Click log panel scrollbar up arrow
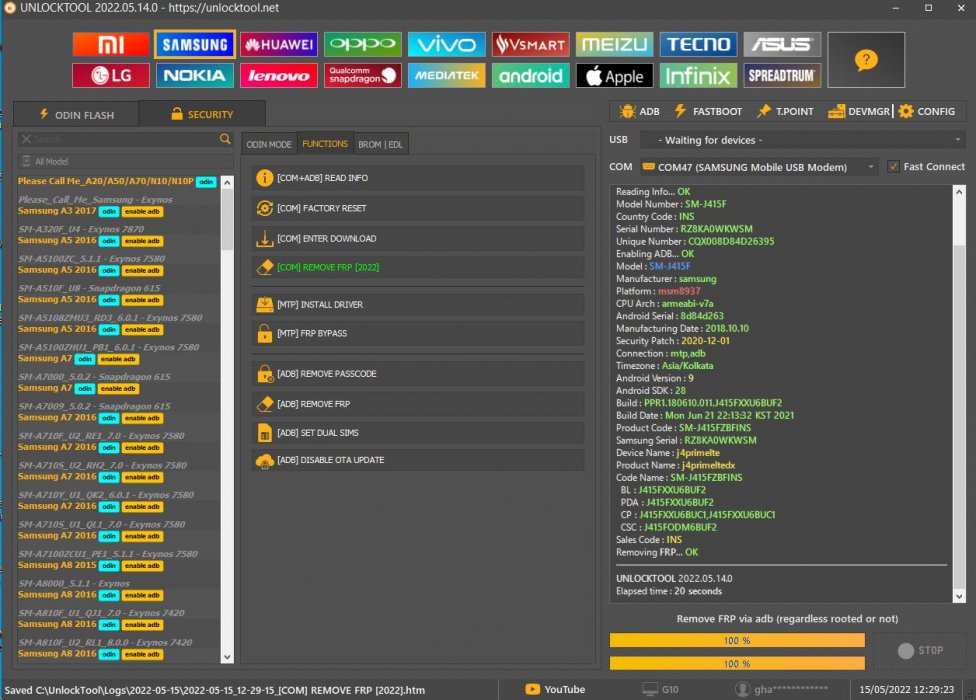This screenshot has width=976, height=700. pyautogui.click(x=959, y=192)
